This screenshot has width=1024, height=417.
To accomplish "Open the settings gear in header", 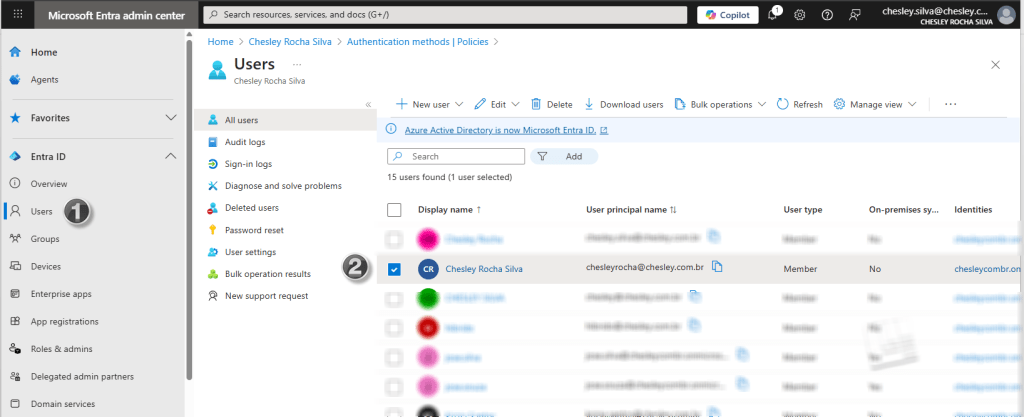I will (x=800, y=15).
